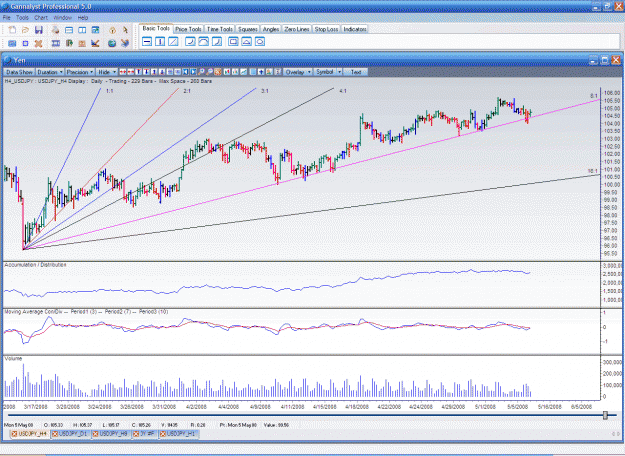This screenshot has height=456, width=625.
Task: Click the second magnifier zoom icon
Action: pos(209,72)
